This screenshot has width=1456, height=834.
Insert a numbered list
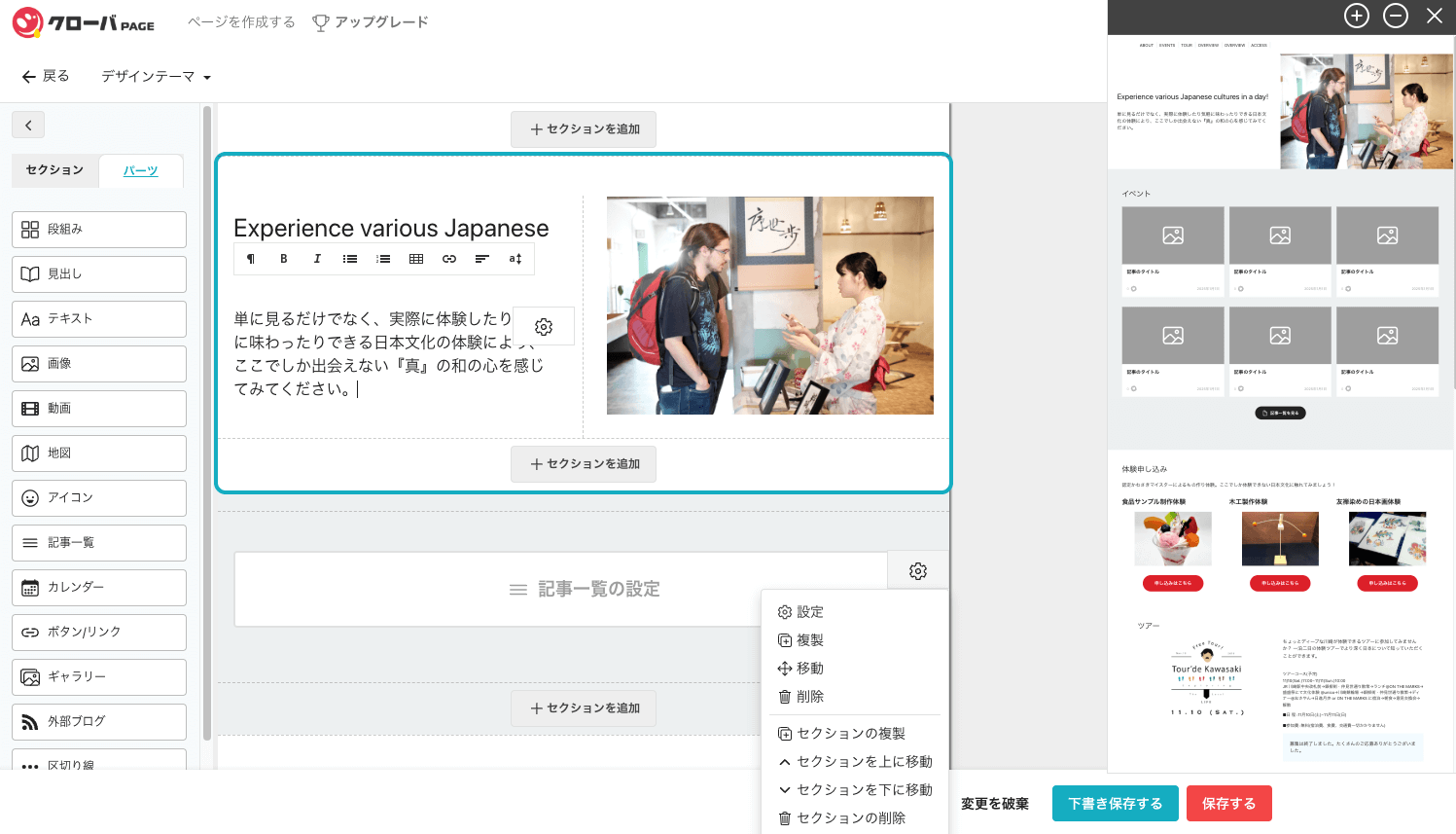pyautogui.click(x=383, y=259)
